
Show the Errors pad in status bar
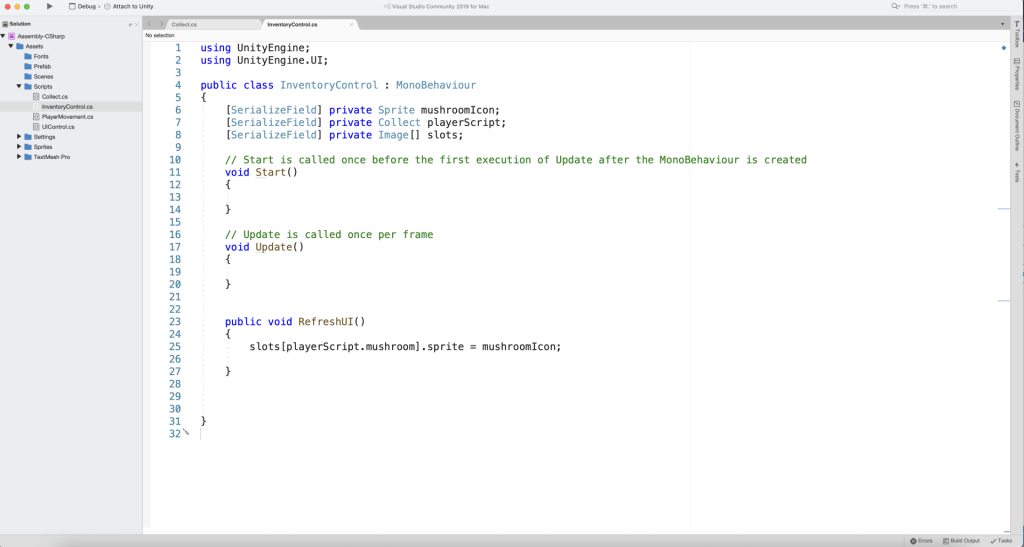[x=920, y=540]
